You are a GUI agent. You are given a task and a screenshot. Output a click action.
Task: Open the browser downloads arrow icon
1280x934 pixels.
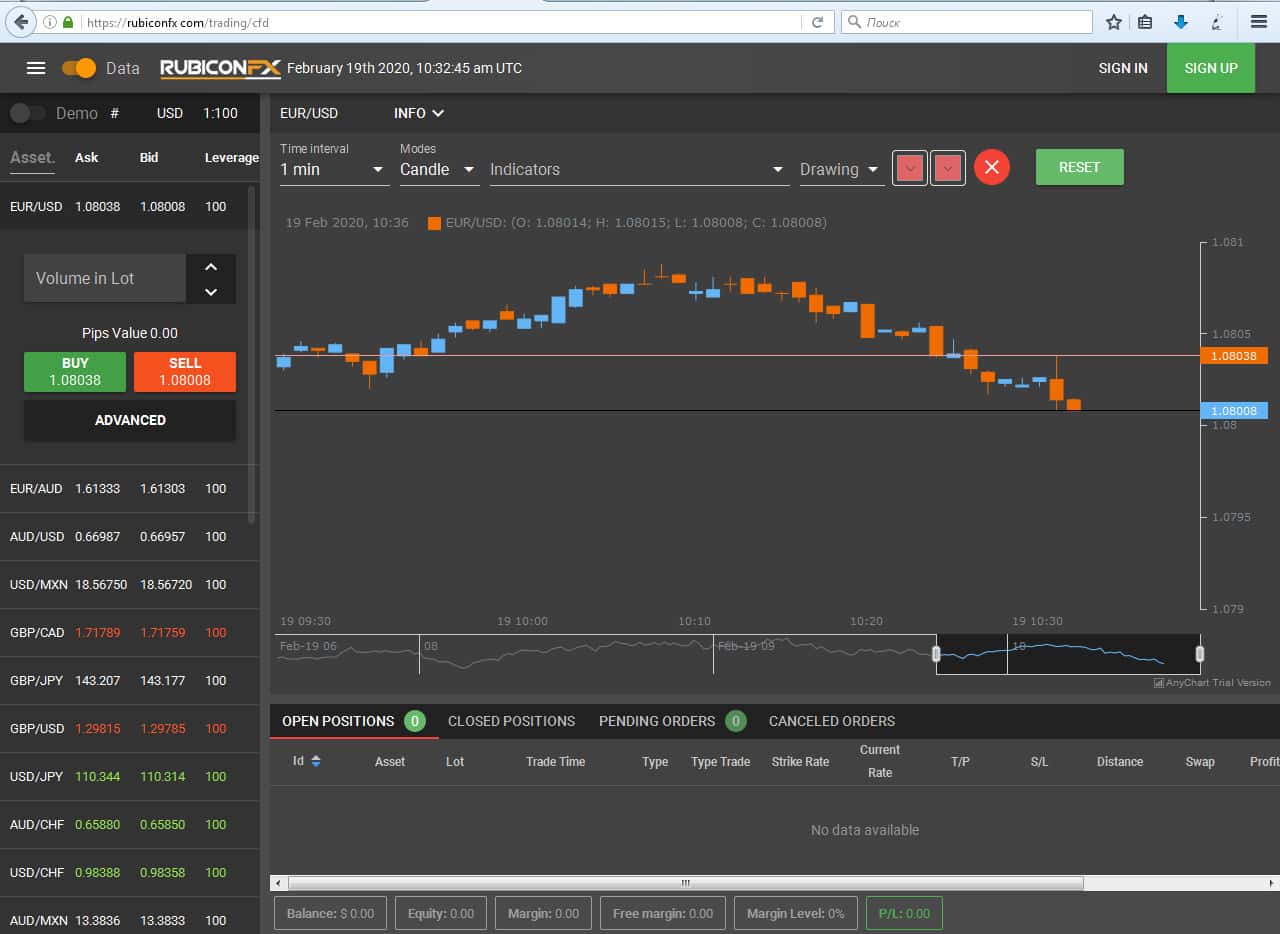(1181, 22)
